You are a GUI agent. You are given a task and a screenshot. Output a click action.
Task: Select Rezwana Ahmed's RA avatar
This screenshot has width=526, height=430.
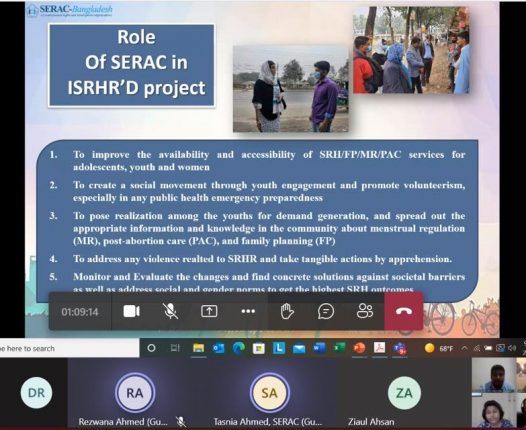click(135, 393)
